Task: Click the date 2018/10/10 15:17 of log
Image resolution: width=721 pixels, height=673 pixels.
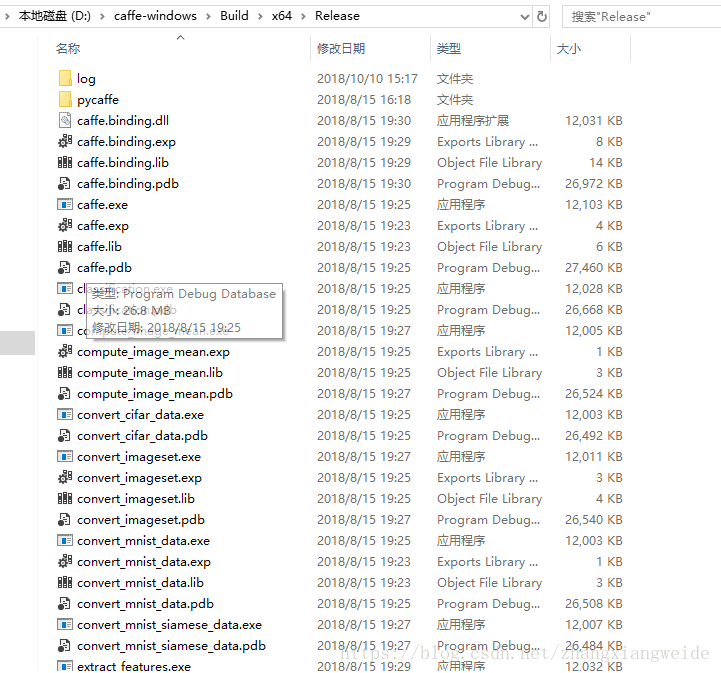Action: pyautogui.click(x=367, y=79)
